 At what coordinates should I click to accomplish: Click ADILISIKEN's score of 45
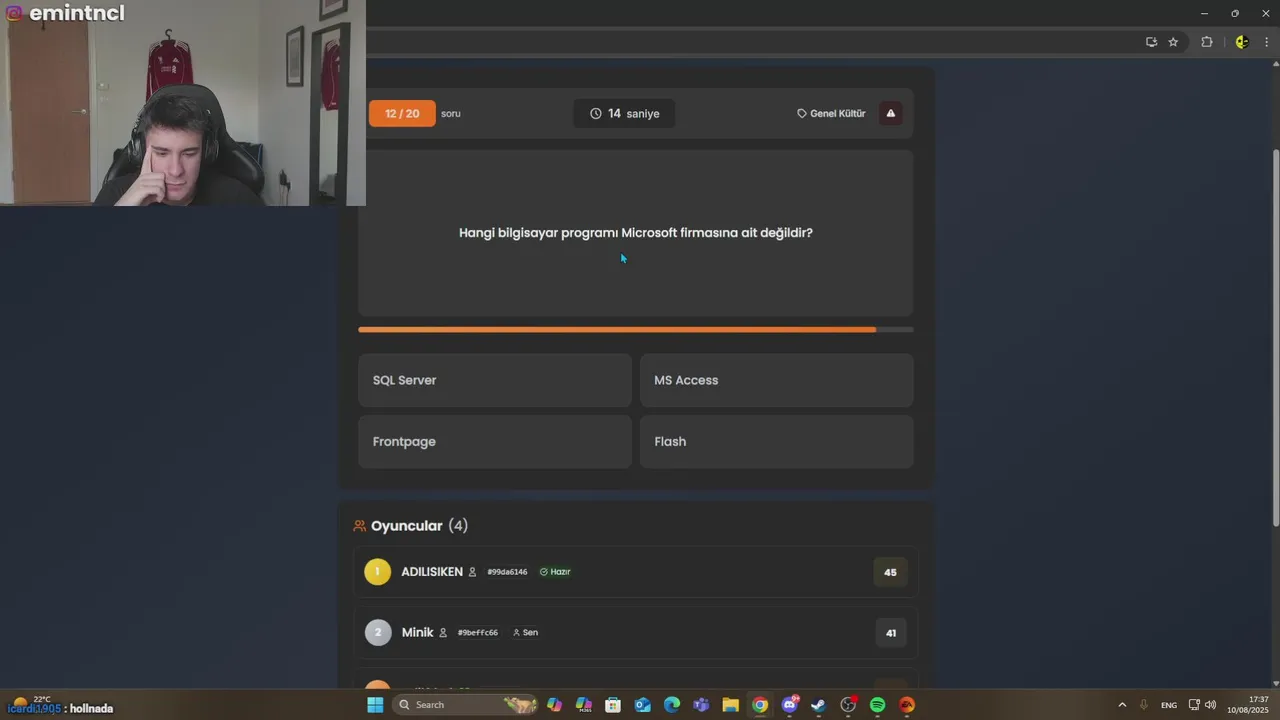click(890, 572)
